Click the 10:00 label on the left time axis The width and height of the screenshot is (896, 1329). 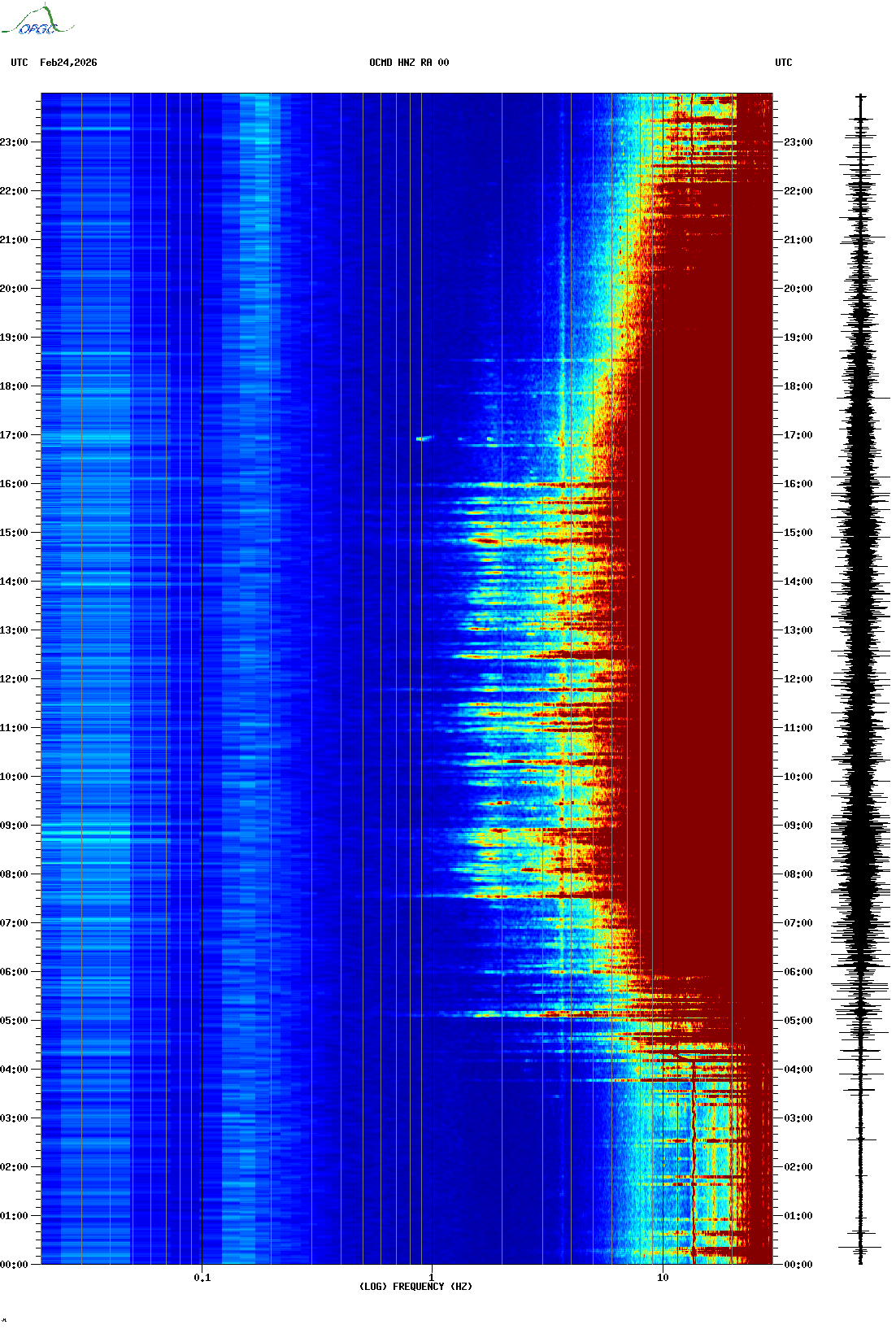coord(14,777)
